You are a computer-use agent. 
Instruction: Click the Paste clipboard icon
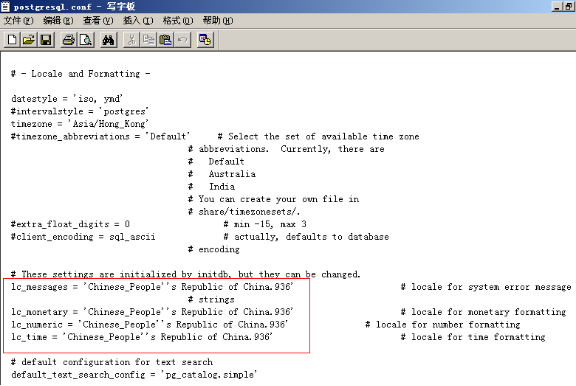(165, 40)
